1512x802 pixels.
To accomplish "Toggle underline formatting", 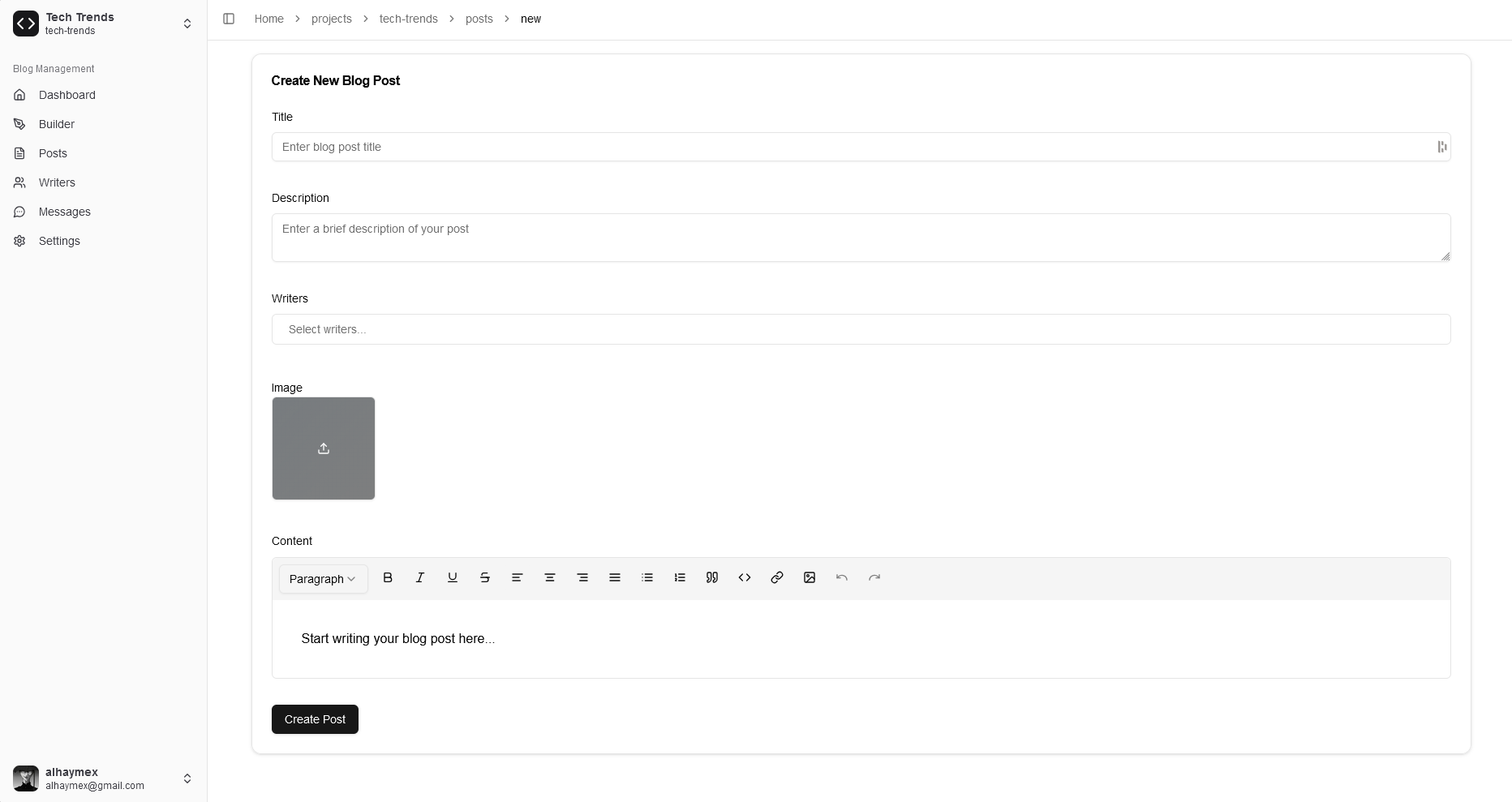I will click(x=453, y=577).
